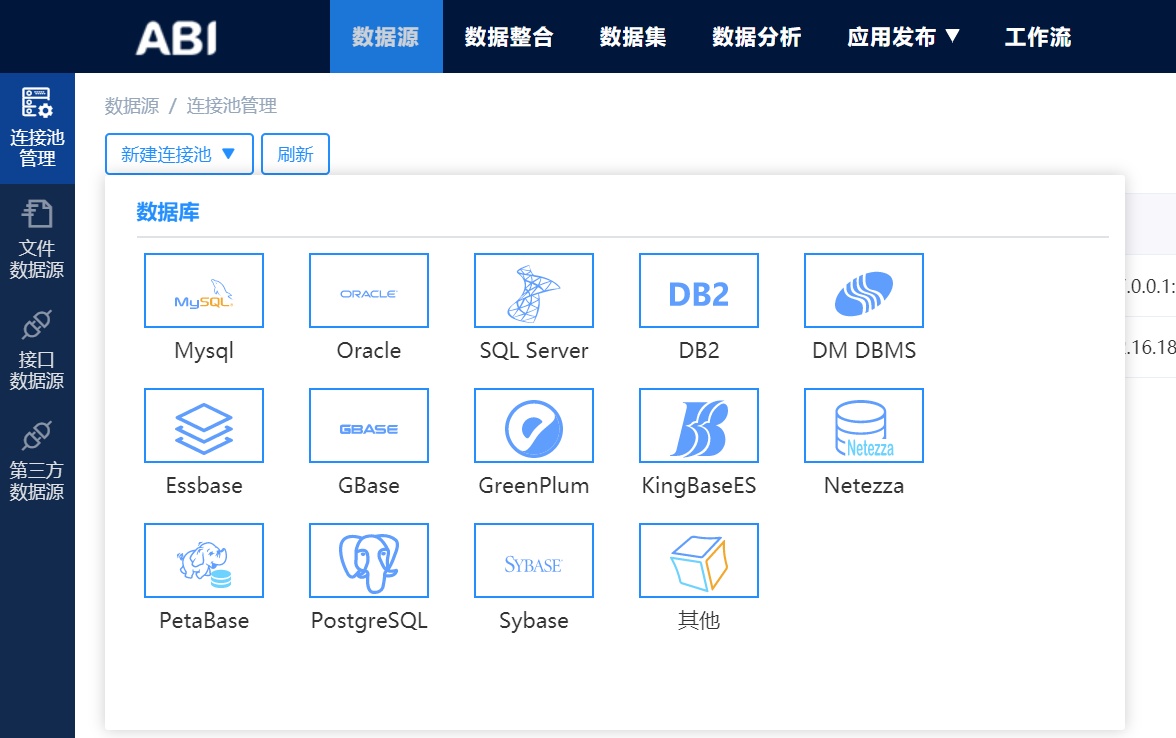Viewport: 1176px width, 738px height.
Task: Pick the SQL Server database icon
Action: (534, 290)
